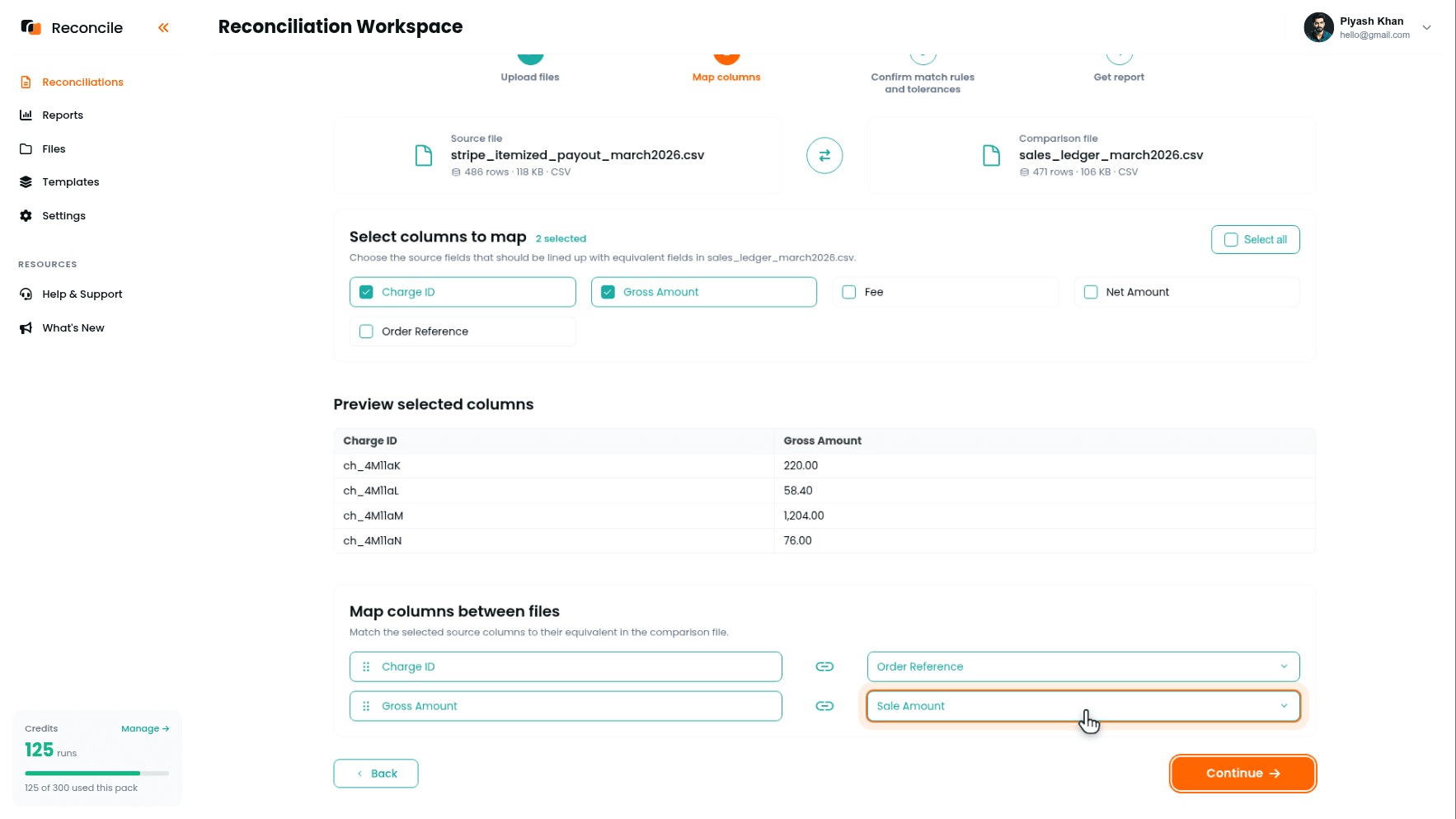Click the Continue button
Image resolution: width=1456 pixels, height=819 pixels.
point(1242,774)
